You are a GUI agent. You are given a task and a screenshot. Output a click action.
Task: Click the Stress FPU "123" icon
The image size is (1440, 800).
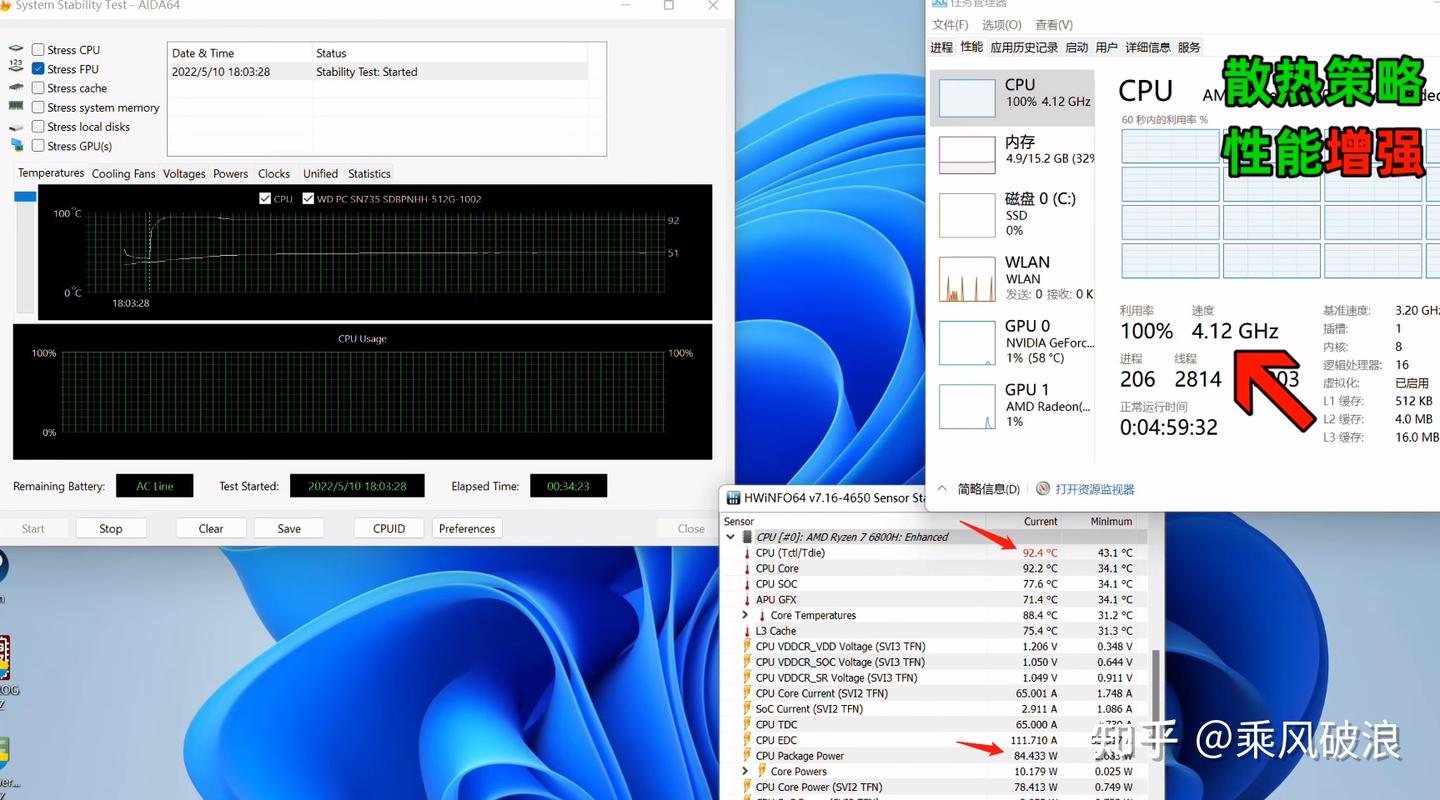point(15,68)
